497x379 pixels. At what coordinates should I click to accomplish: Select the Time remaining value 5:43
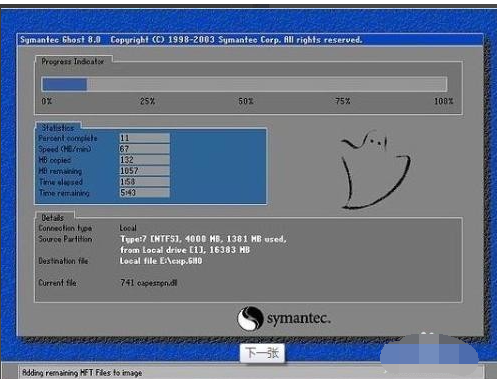pyautogui.click(x=145, y=192)
